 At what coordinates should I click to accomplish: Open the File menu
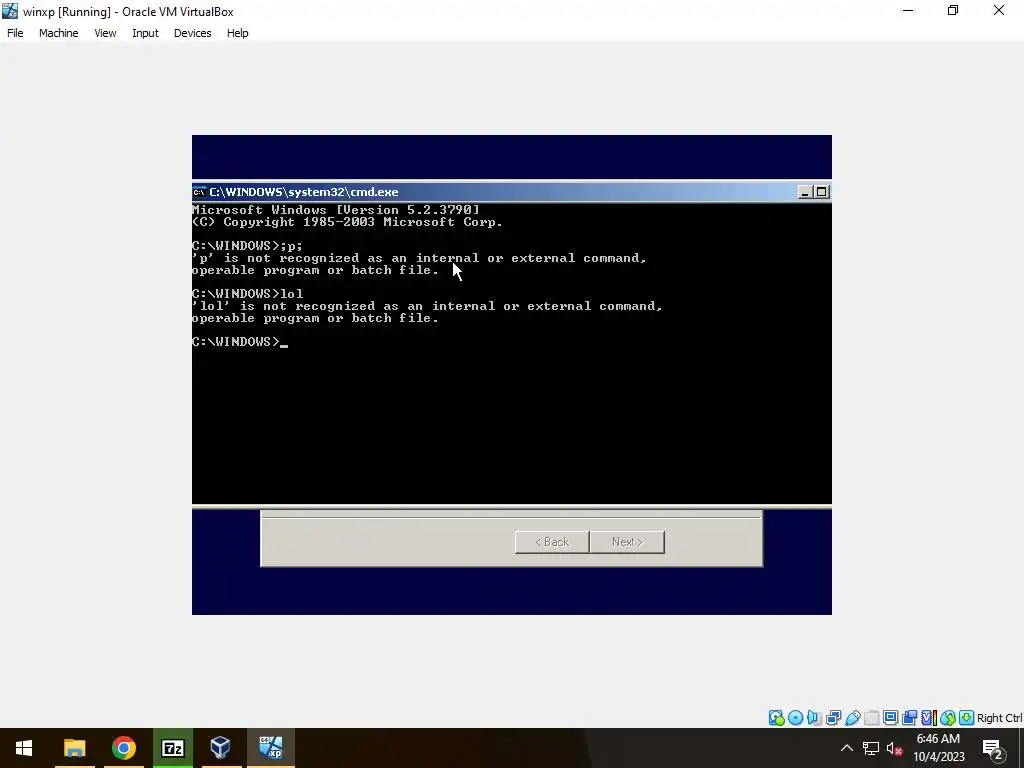[x=15, y=33]
